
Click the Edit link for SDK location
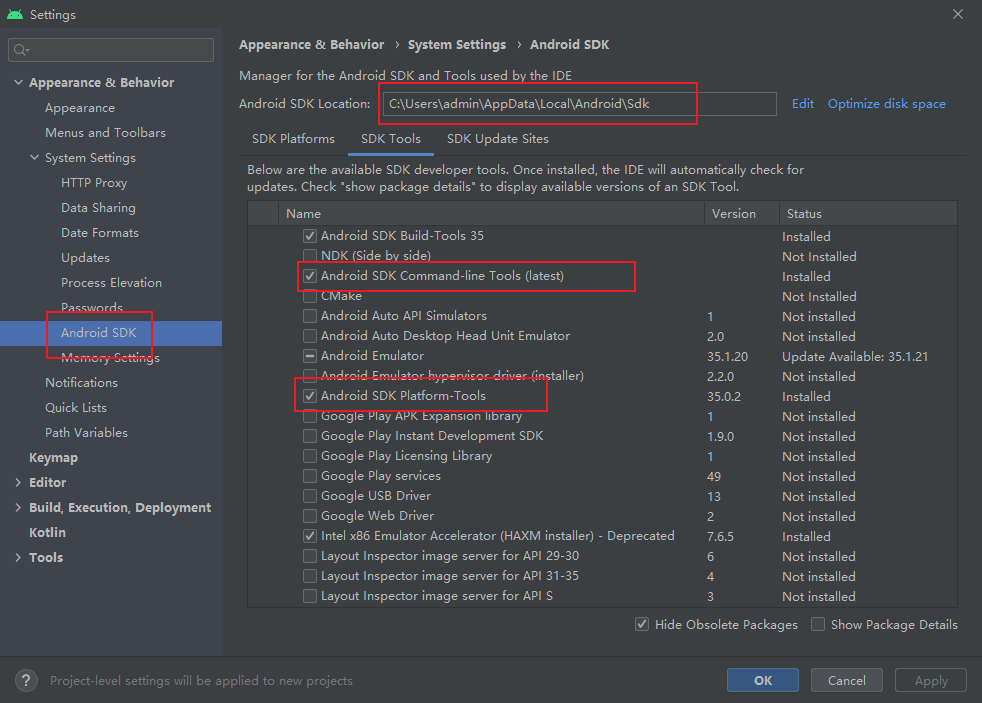click(x=802, y=104)
